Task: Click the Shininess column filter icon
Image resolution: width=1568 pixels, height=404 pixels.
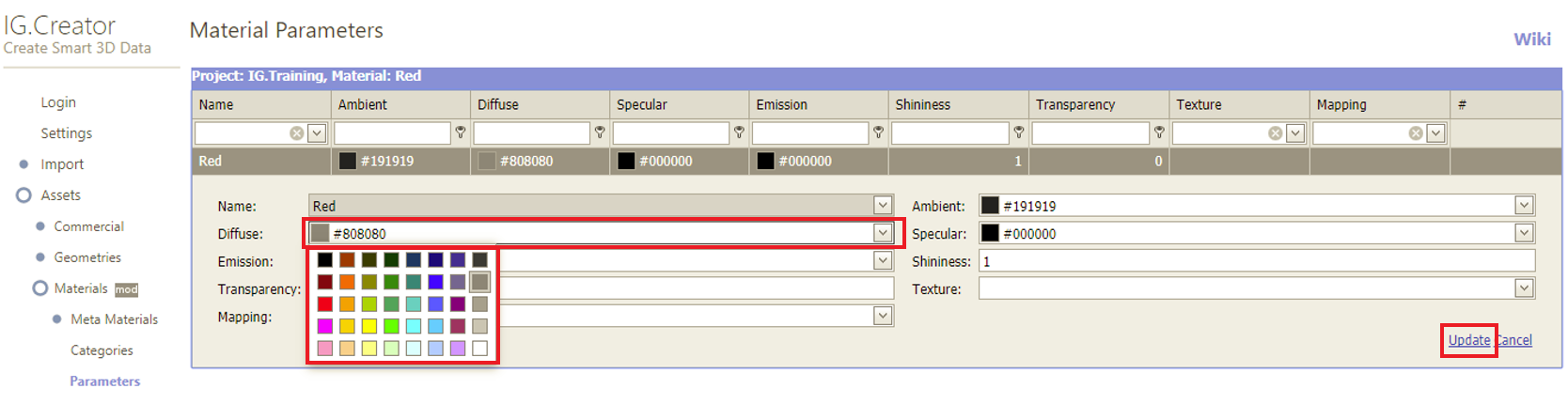Action: click(1018, 133)
